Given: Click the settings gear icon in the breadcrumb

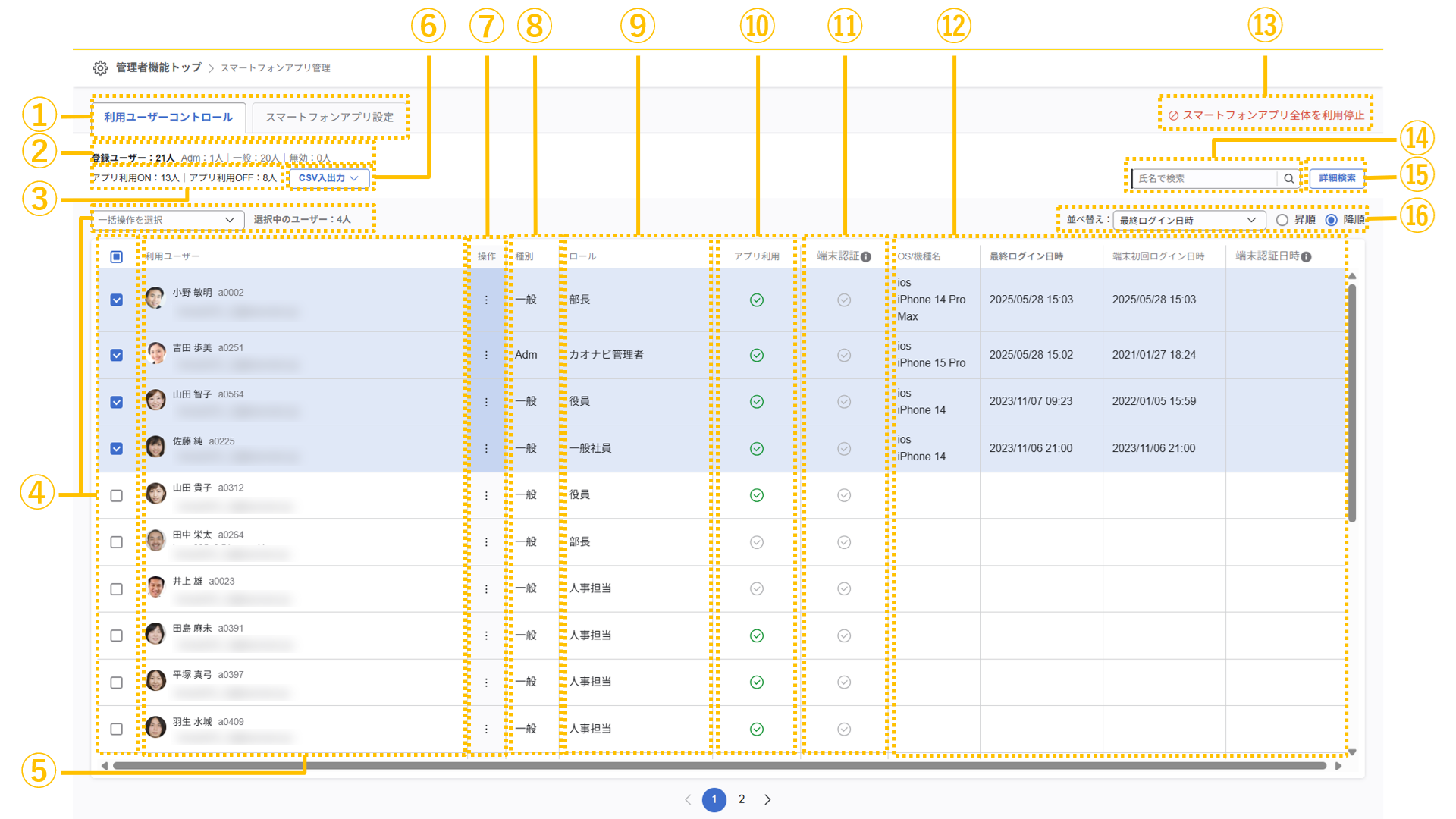Looking at the screenshot, I should [101, 67].
